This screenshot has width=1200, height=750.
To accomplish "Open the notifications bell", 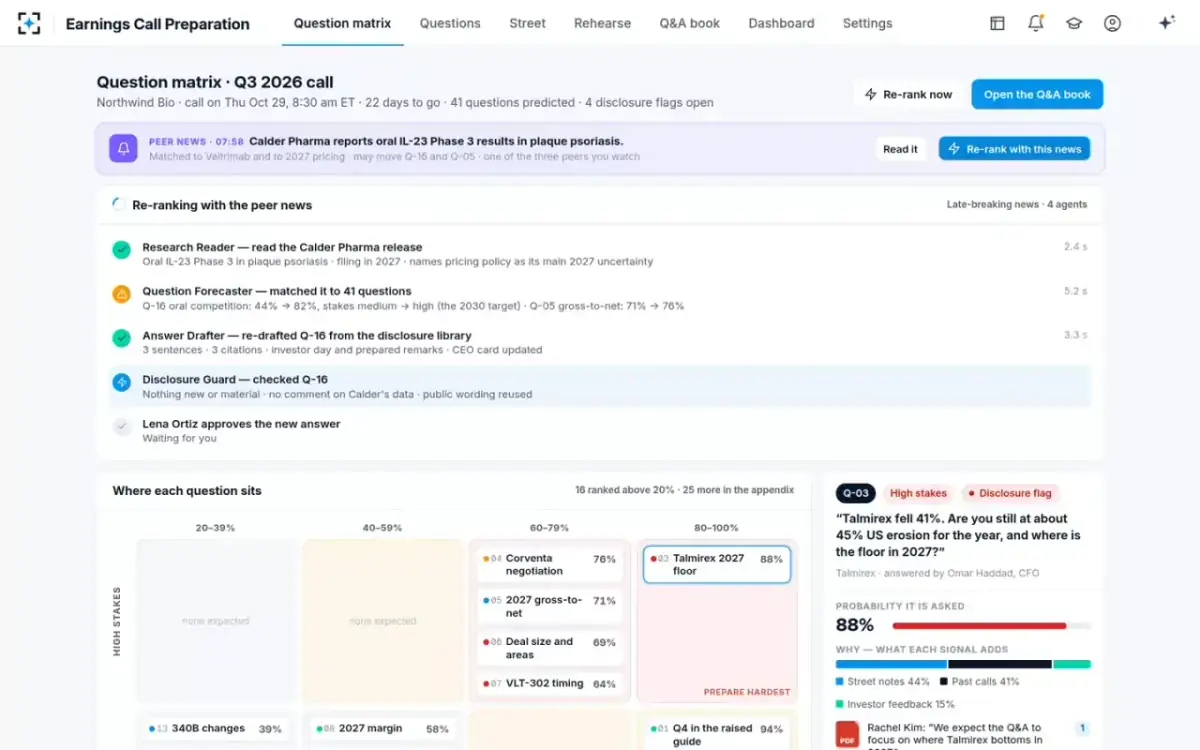I will tap(1036, 23).
